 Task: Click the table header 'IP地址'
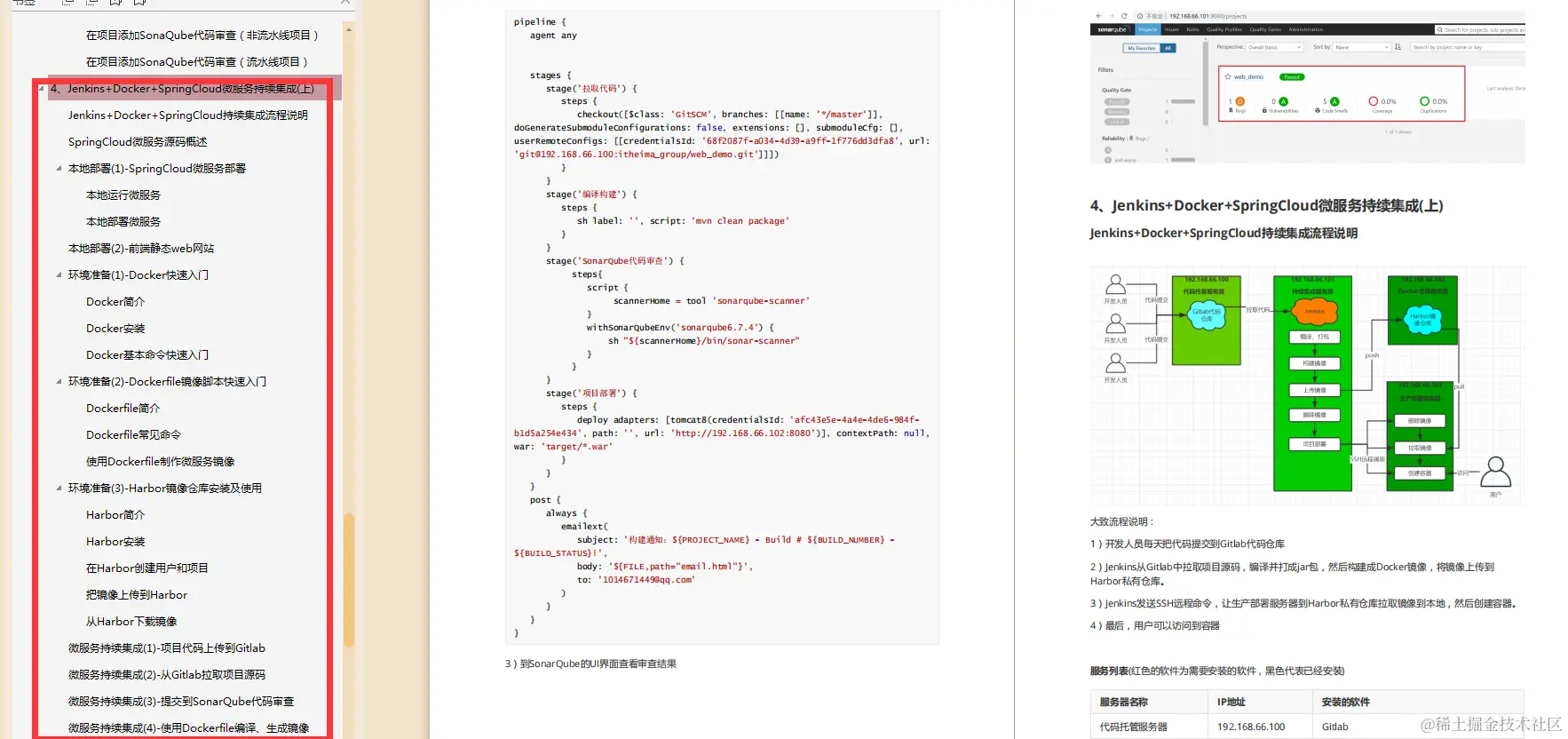click(x=1231, y=703)
